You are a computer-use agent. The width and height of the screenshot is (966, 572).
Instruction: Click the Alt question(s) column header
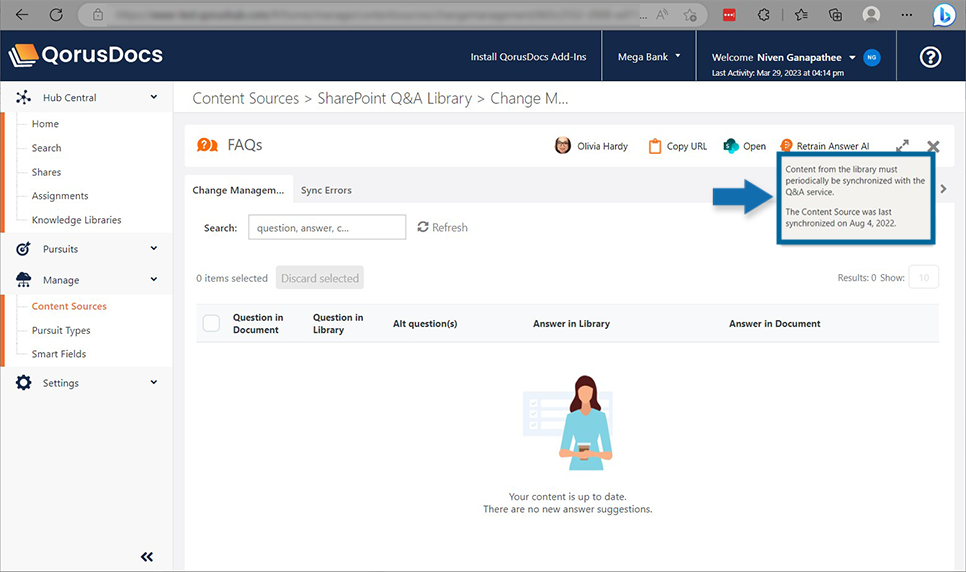425,323
